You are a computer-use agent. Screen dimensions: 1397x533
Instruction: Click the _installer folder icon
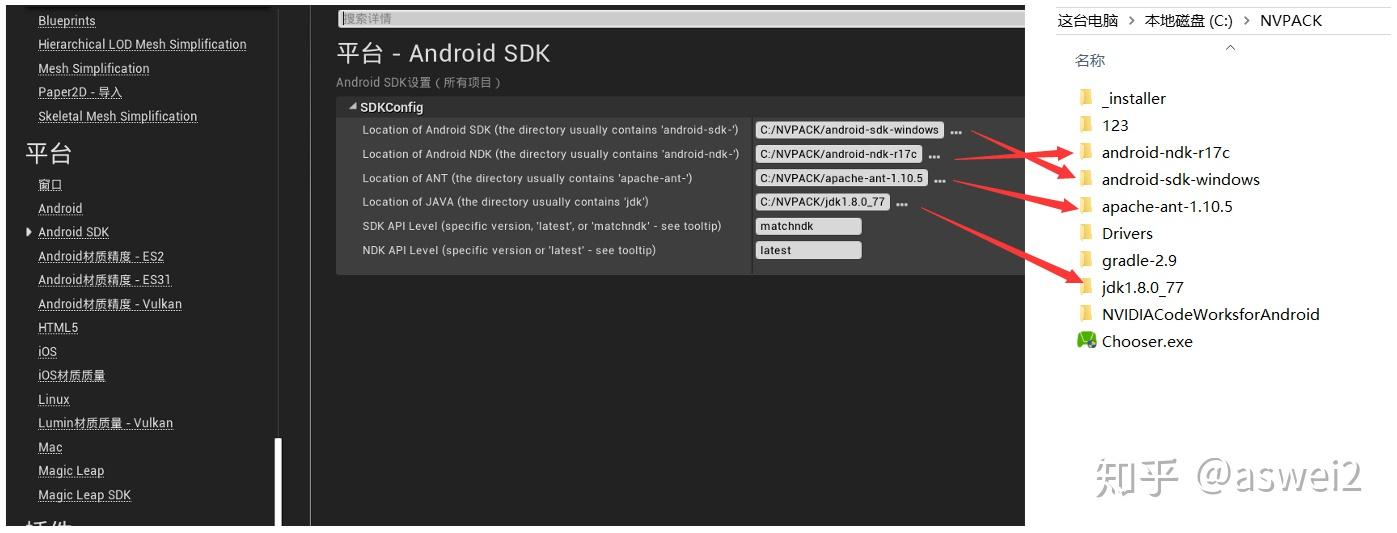(x=1086, y=97)
